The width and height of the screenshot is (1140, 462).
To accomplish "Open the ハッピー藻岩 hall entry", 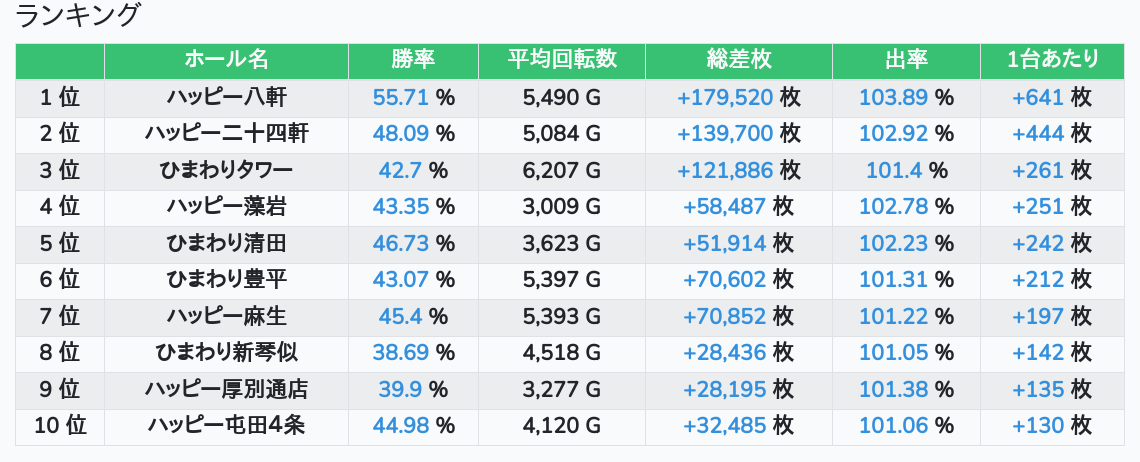I will pyautogui.click(x=226, y=207).
